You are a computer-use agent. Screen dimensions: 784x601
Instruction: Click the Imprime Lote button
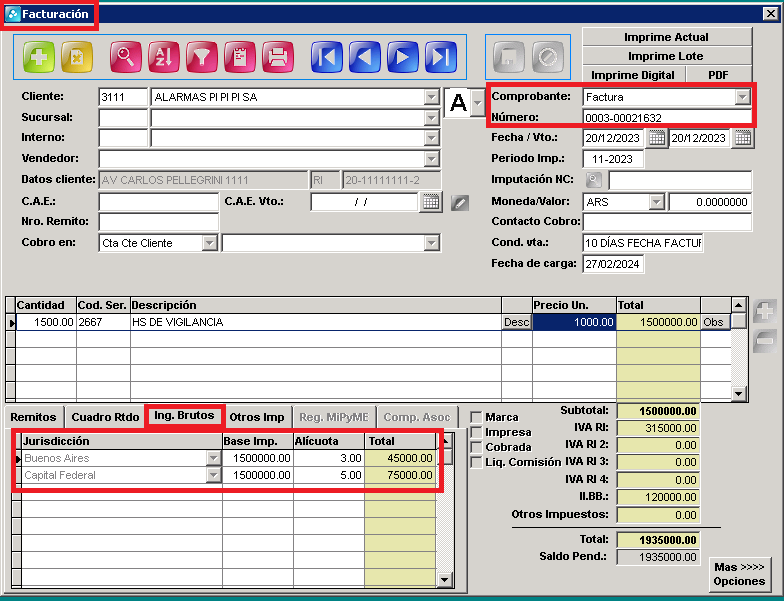point(666,56)
